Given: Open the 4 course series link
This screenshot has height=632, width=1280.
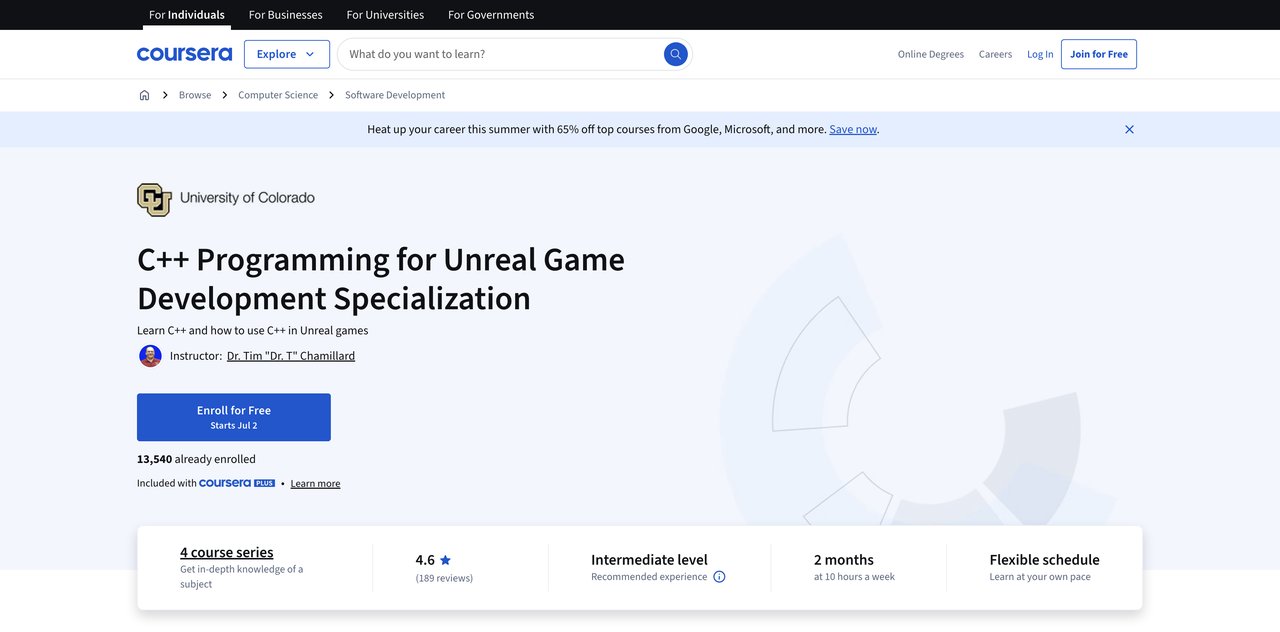Looking at the screenshot, I should point(227,552).
